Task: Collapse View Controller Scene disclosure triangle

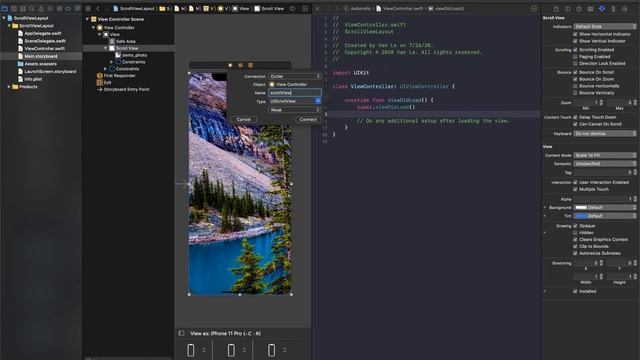Action: [87, 19]
